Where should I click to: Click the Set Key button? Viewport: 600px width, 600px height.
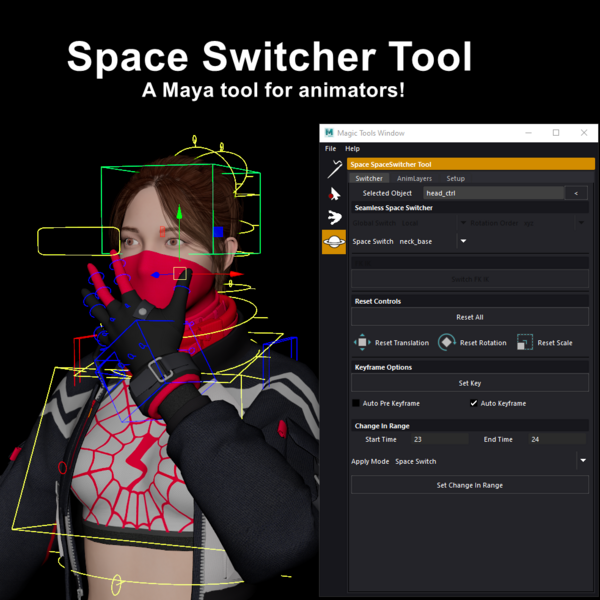[x=470, y=383]
